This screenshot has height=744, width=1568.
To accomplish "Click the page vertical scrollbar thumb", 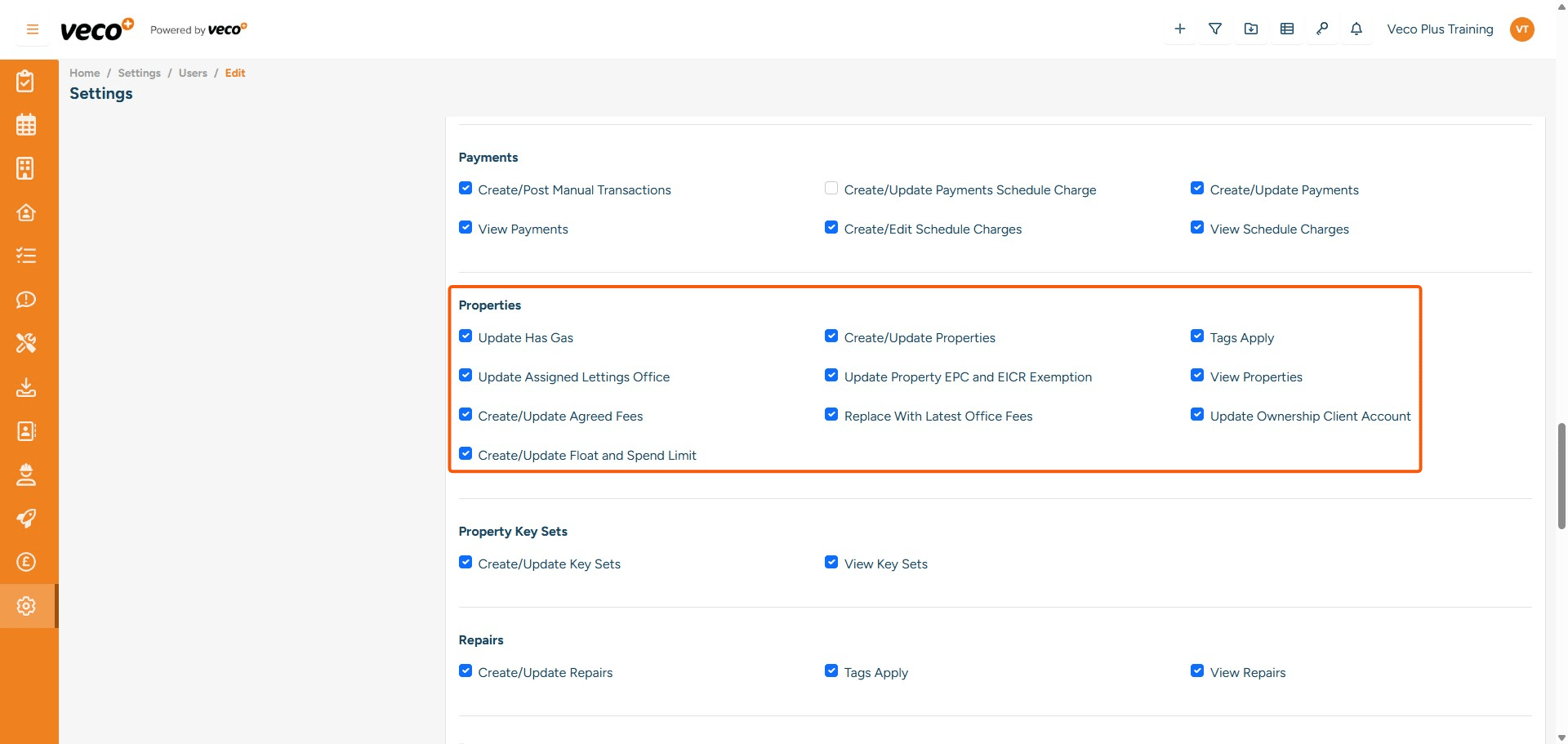I will click(x=1561, y=476).
